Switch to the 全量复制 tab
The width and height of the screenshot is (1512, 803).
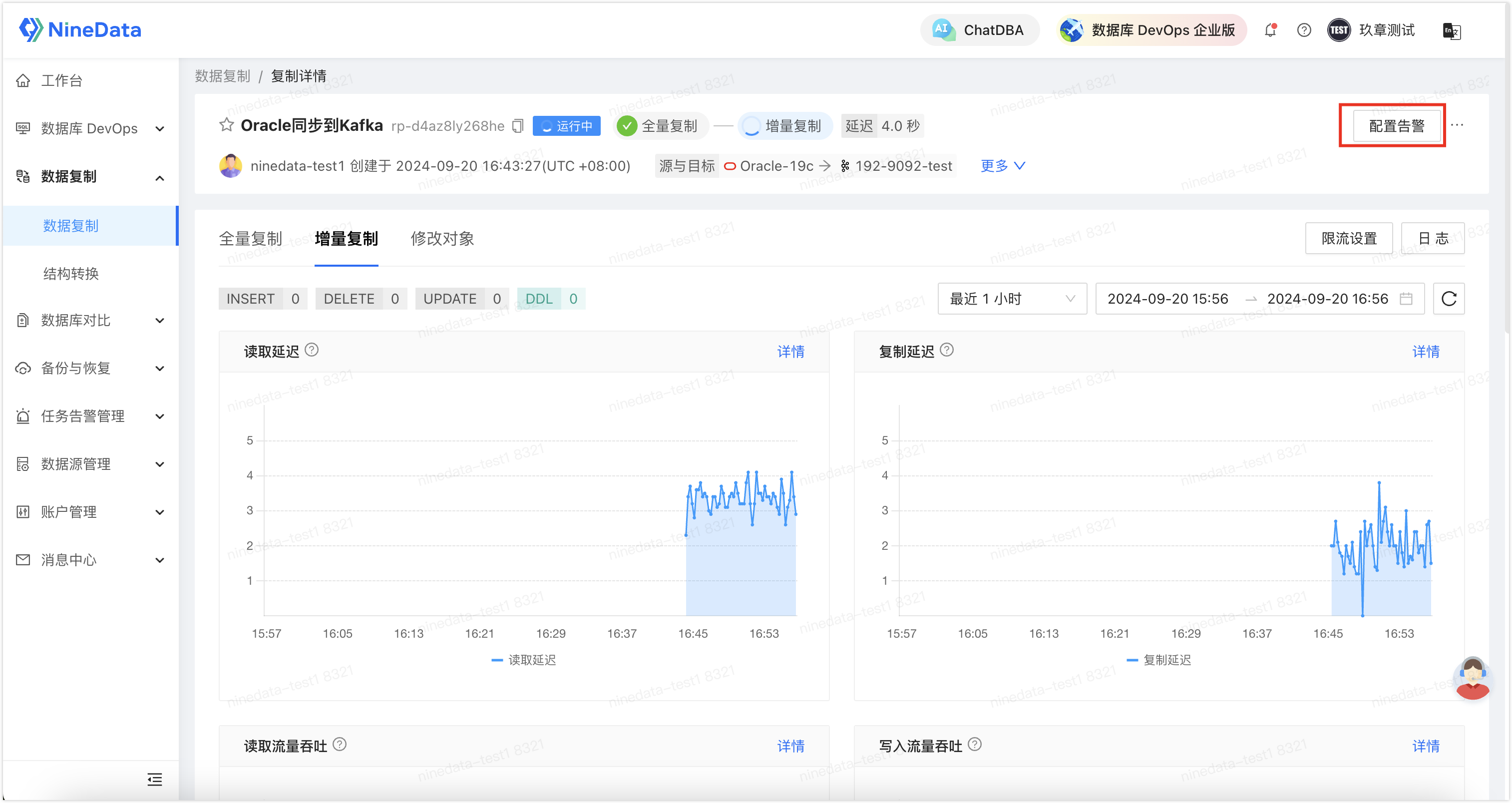coord(251,239)
